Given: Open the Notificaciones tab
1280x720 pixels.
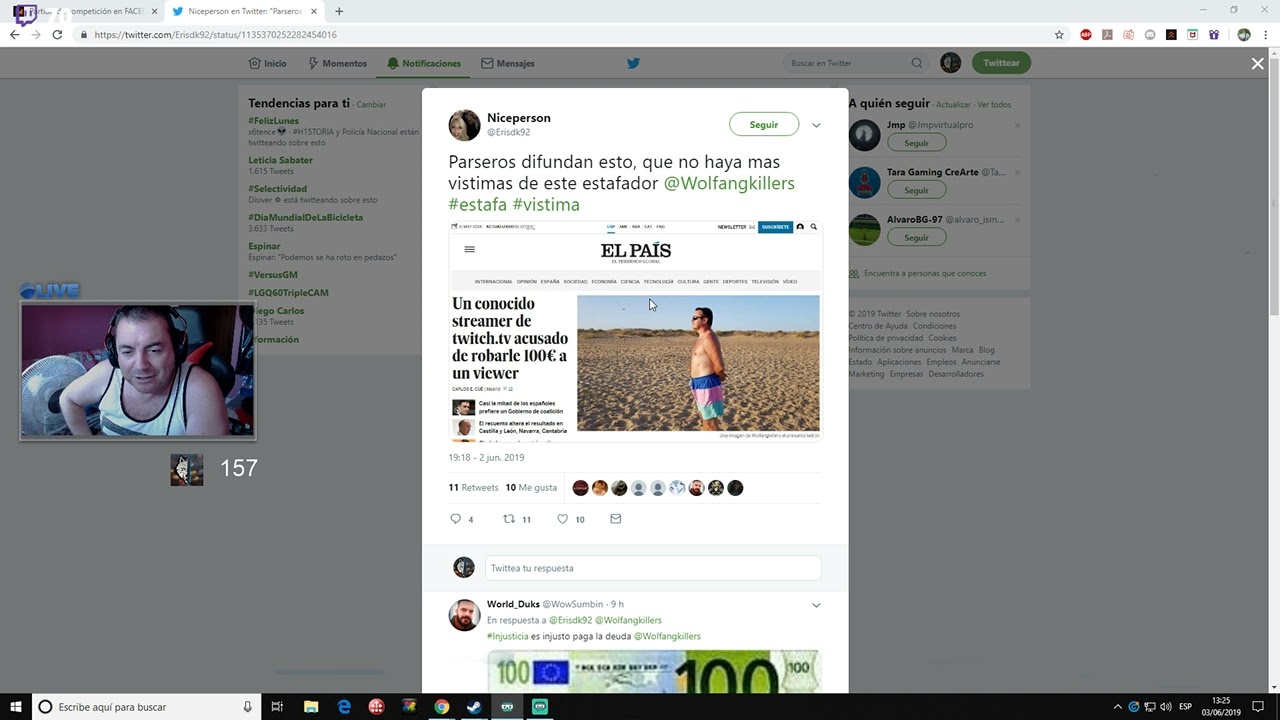Looking at the screenshot, I should [424, 63].
